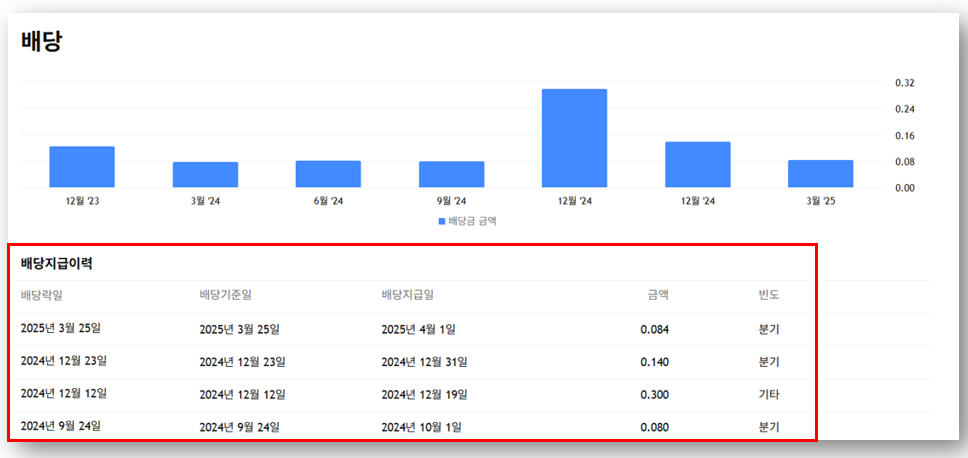
Task: Click the 3월 '24 x-axis label
Action: pyautogui.click(x=205, y=201)
